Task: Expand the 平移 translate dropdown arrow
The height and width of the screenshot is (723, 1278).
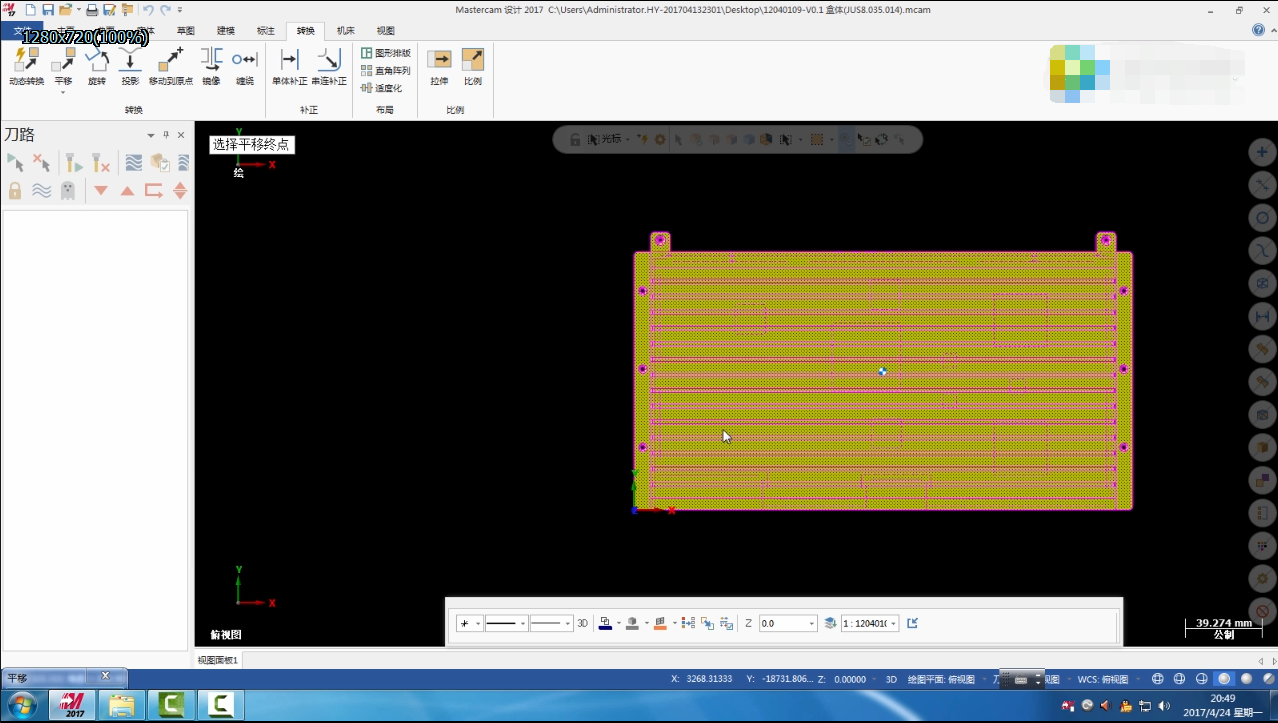Action: 63,93
